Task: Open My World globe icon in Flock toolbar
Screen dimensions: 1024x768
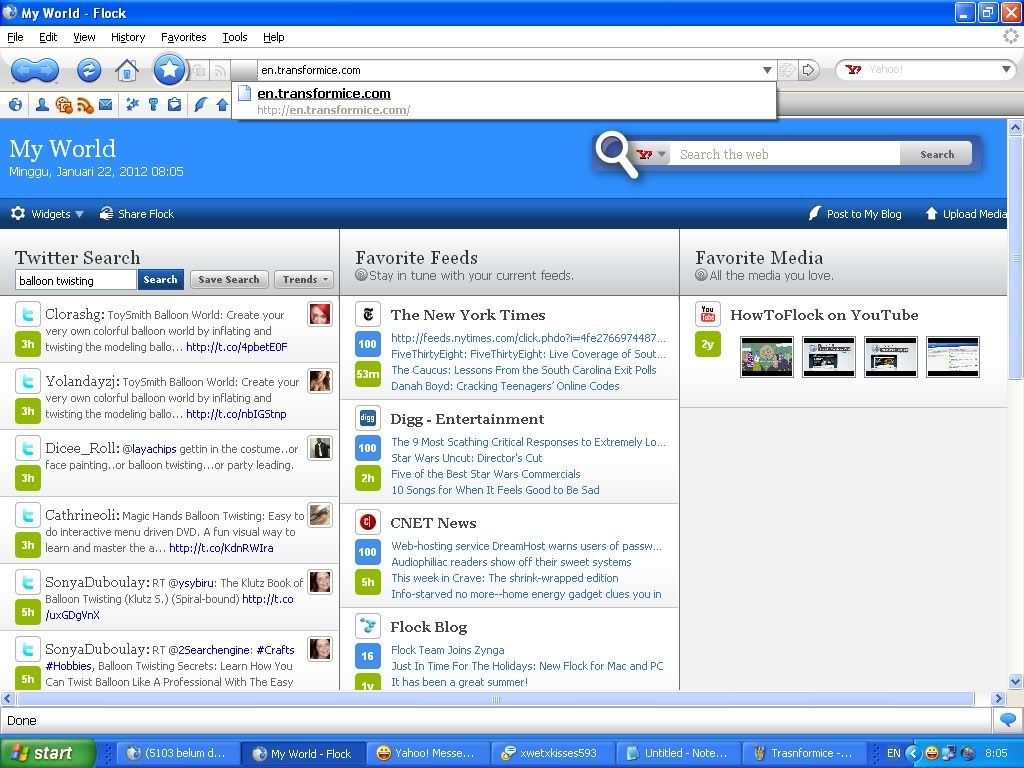Action: tap(16, 104)
